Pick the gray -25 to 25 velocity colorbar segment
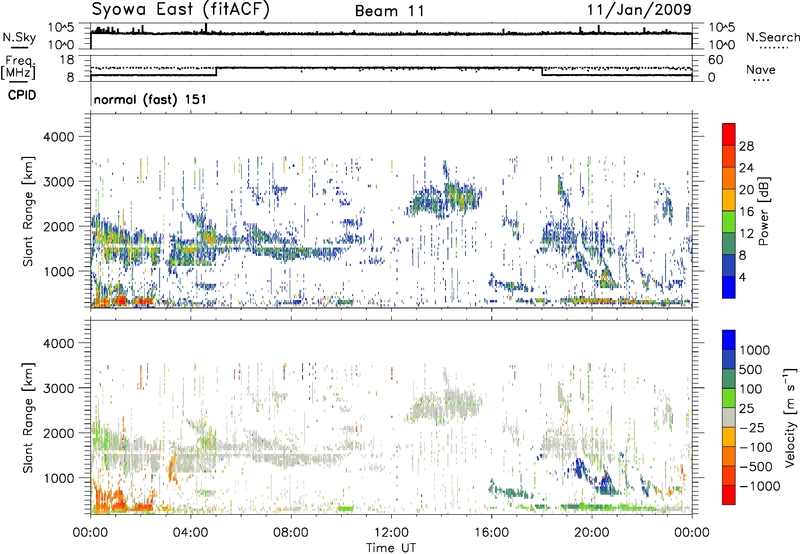Viewport: 800px width, 554px height. coord(729,418)
